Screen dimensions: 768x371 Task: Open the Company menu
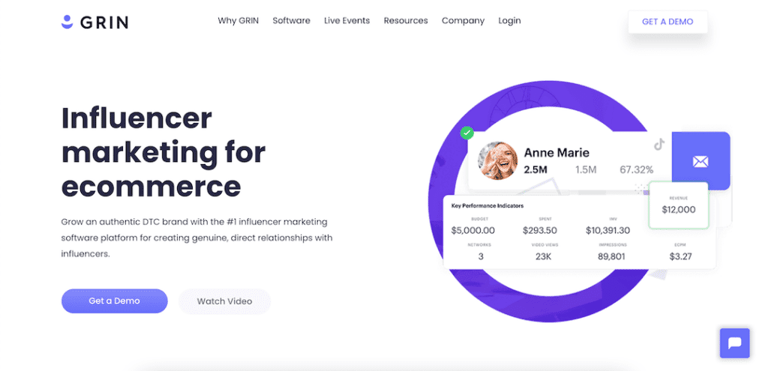click(x=463, y=21)
